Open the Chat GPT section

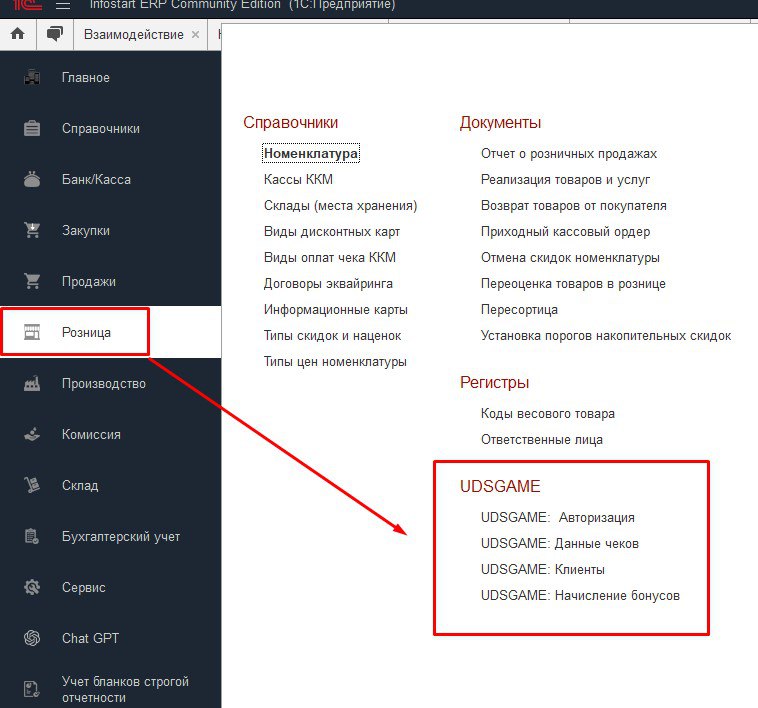coord(90,638)
